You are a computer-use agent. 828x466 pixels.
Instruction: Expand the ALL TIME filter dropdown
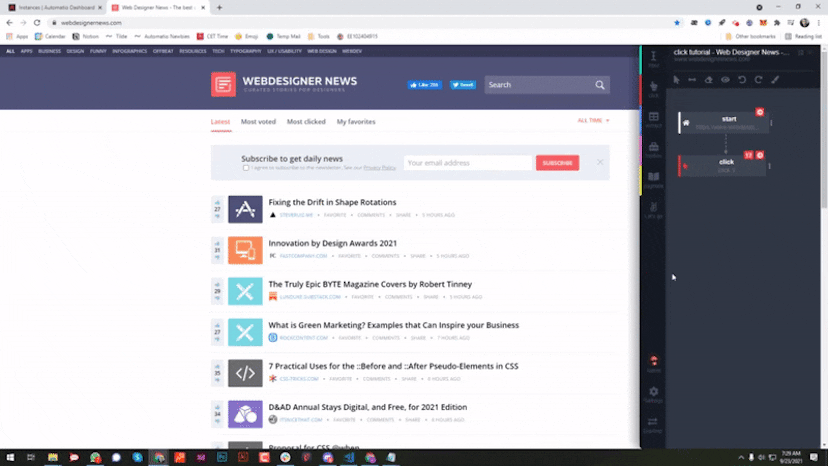[x=593, y=120]
